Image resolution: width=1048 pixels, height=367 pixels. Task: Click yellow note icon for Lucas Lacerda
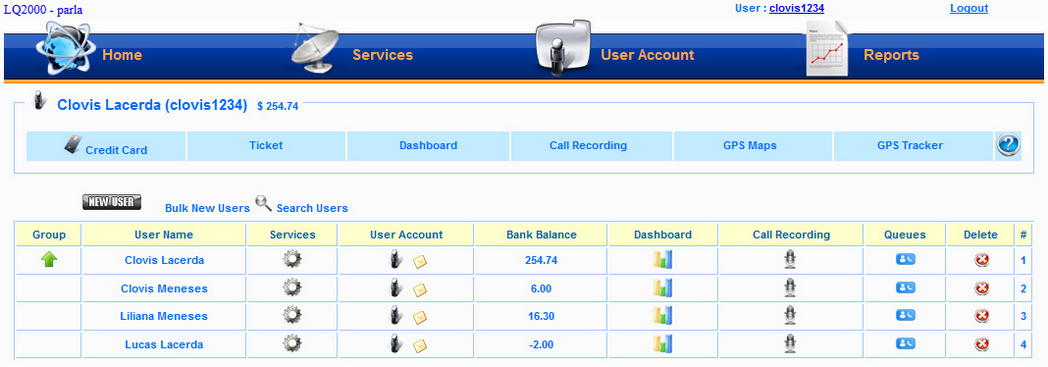click(420, 346)
